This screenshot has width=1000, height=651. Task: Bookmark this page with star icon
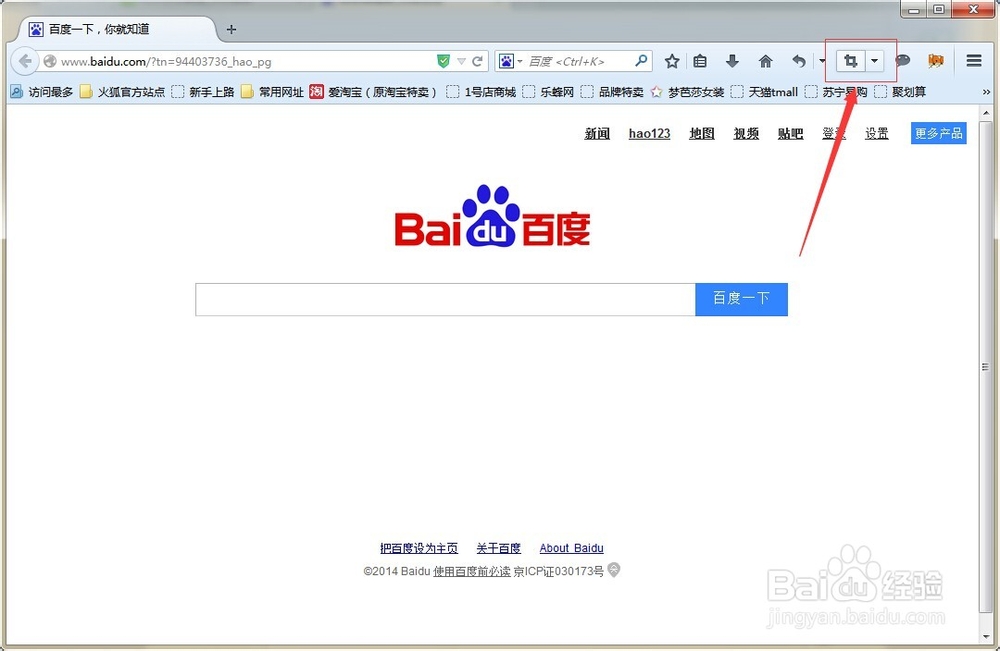(x=672, y=61)
